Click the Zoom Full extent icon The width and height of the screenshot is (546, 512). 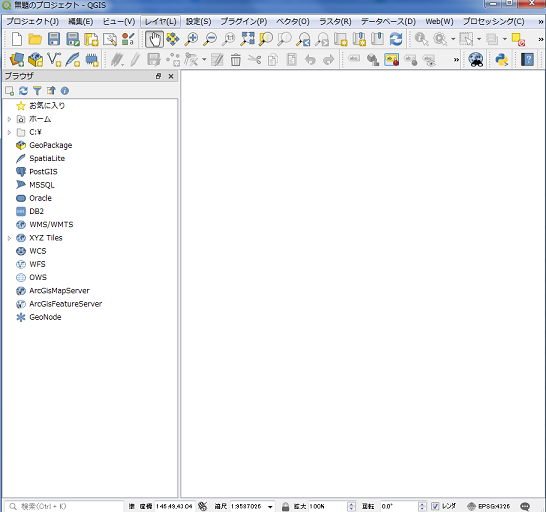(x=248, y=39)
